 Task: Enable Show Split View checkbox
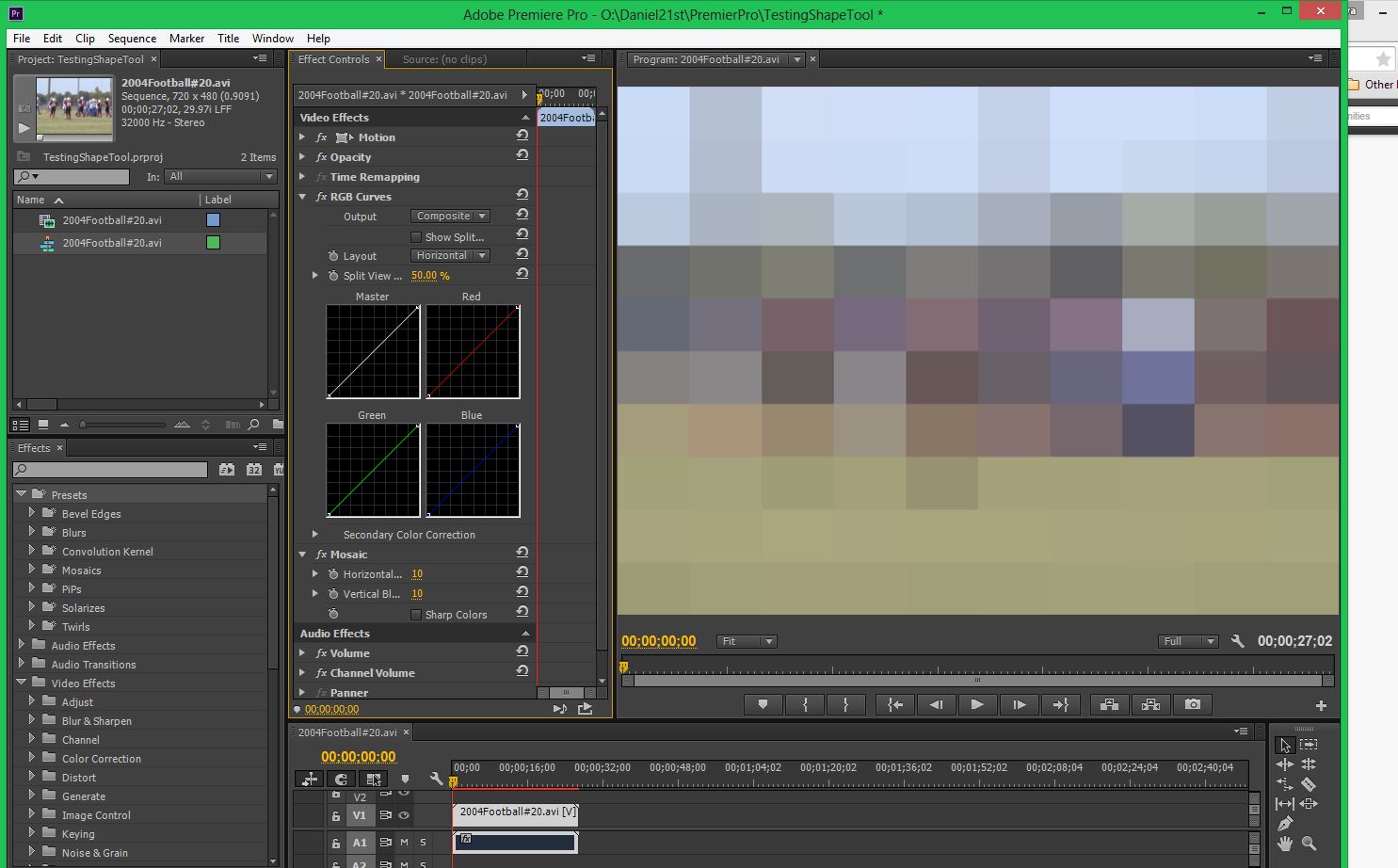(416, 237)
